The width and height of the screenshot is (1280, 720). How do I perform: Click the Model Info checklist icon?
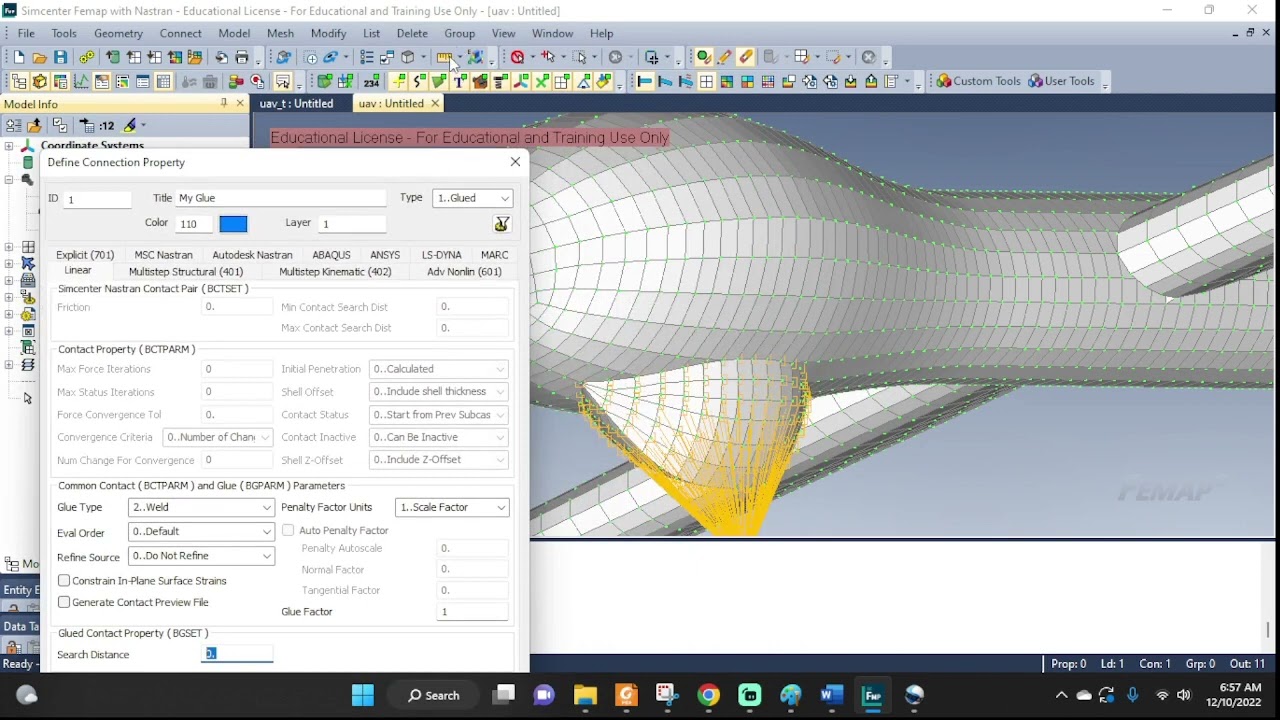click(x=59, y=125)
